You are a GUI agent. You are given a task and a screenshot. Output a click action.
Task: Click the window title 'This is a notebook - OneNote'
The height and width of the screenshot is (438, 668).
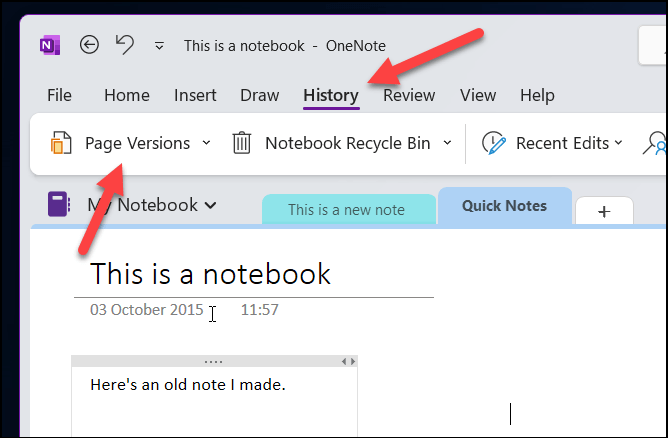285,46
